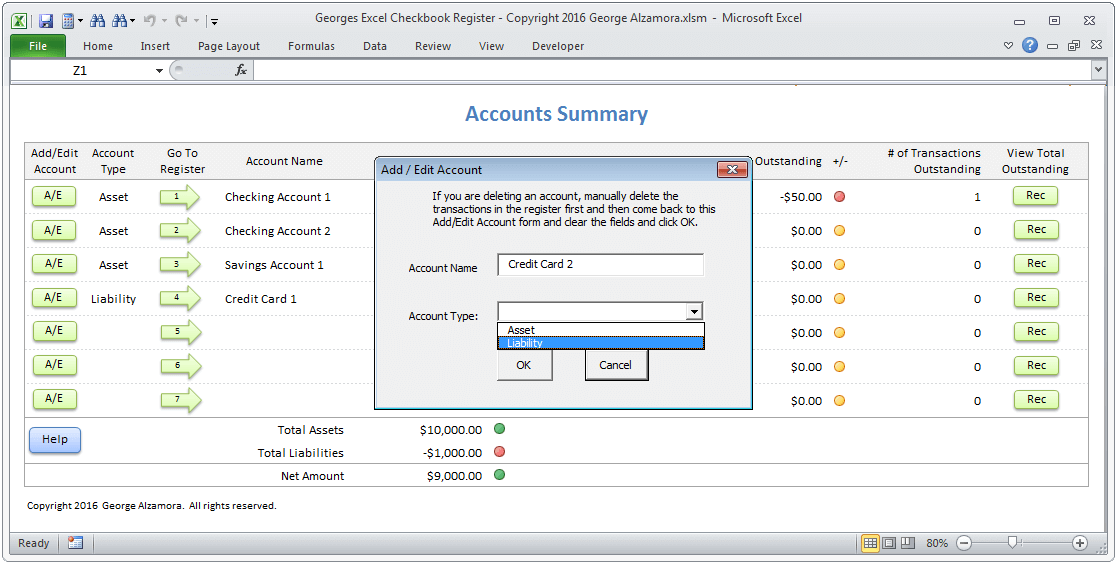Click the A/E button for Credit Card 1
1117x564 pixels.
(x=54, y=298)
